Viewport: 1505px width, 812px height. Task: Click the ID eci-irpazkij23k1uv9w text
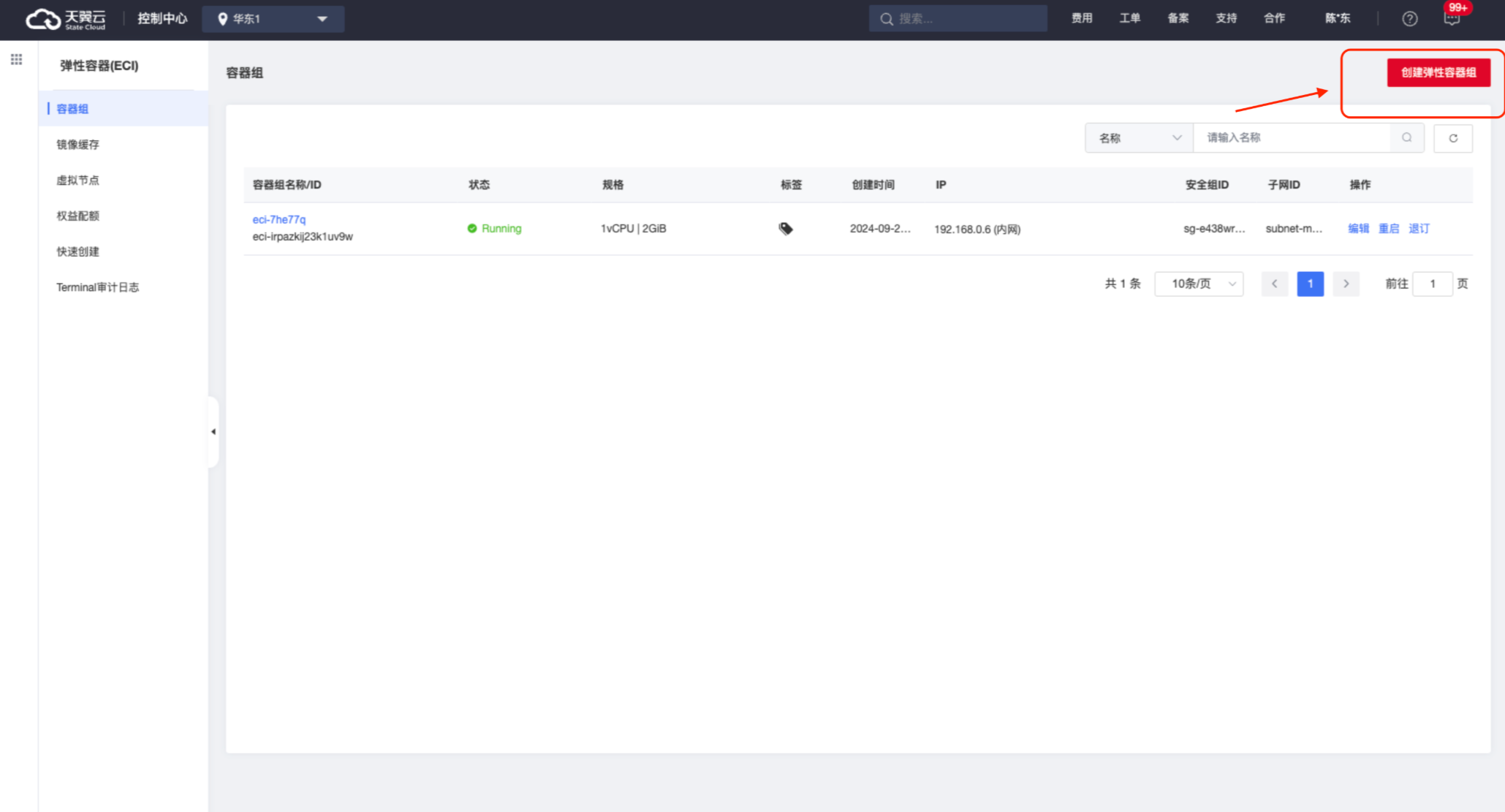coord(303,237)
